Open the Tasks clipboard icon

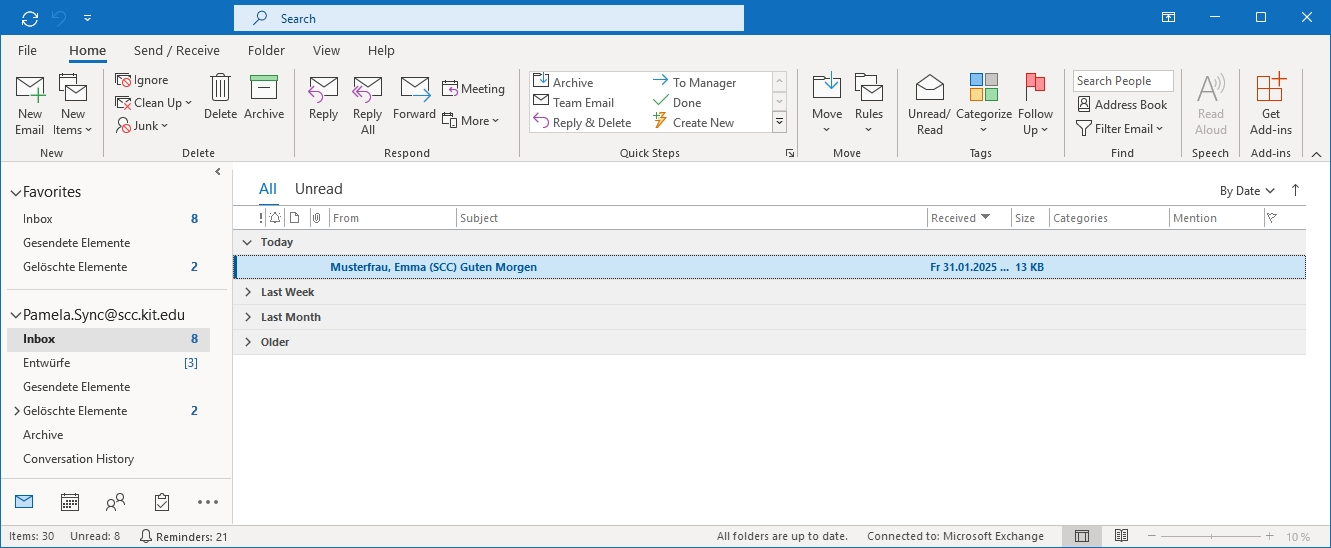[162, 502]
